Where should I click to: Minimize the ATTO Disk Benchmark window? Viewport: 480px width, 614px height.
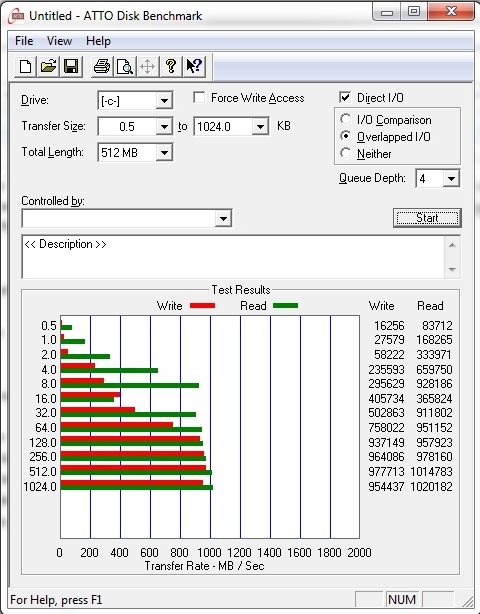386,11
